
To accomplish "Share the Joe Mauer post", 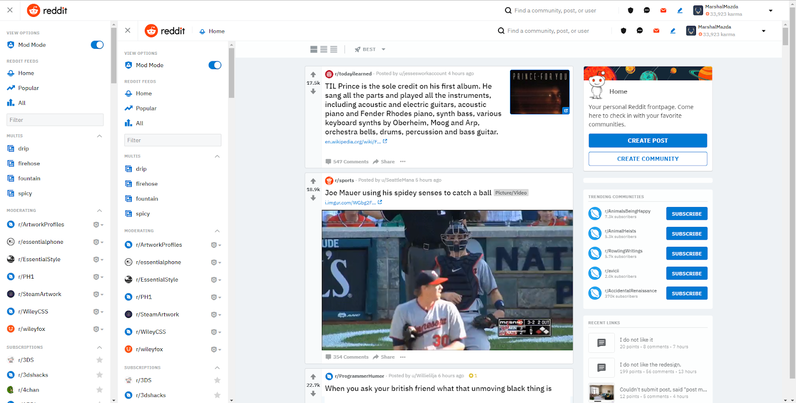I will click(384, 357).
